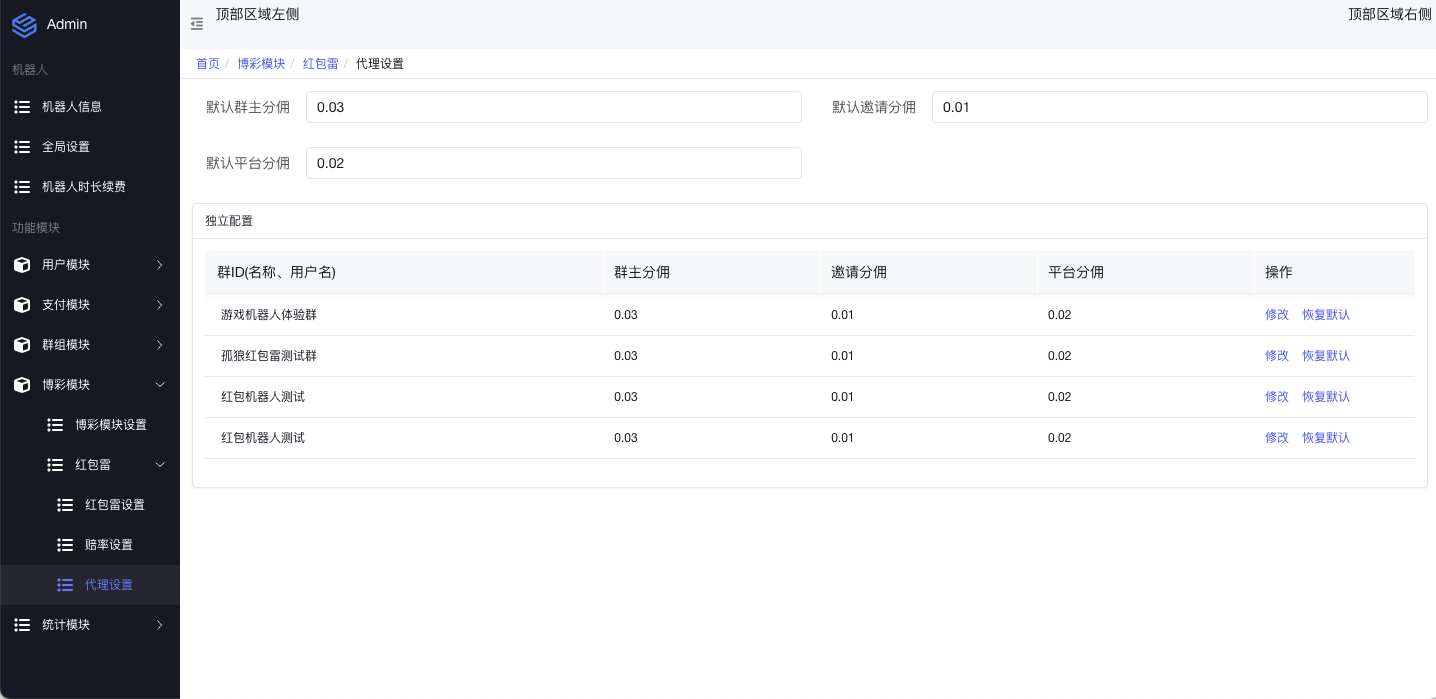Click the cube icon beside 支付模块

point(22,305)
